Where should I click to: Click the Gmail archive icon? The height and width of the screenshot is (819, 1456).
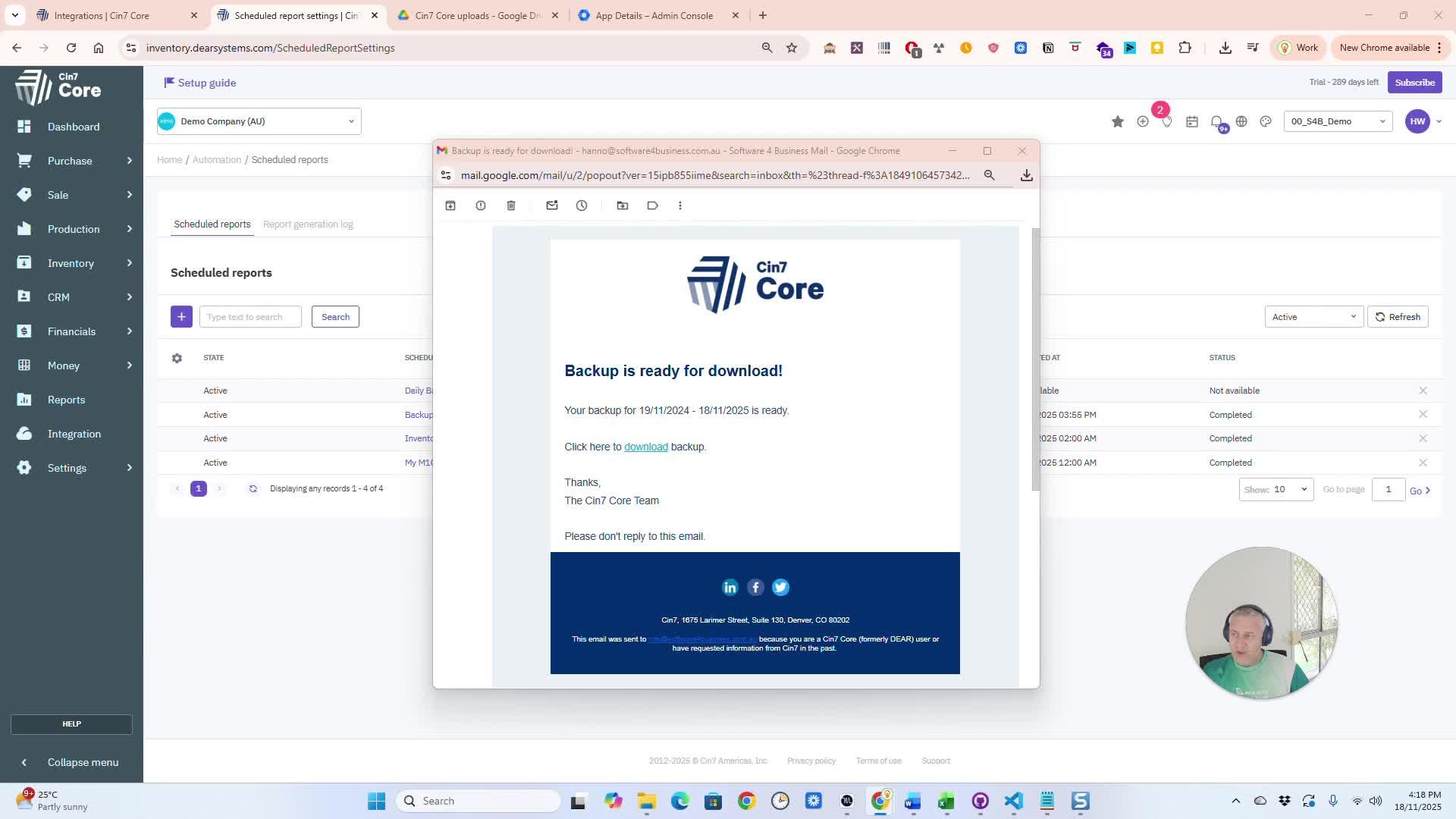click(x=450, y=206)
